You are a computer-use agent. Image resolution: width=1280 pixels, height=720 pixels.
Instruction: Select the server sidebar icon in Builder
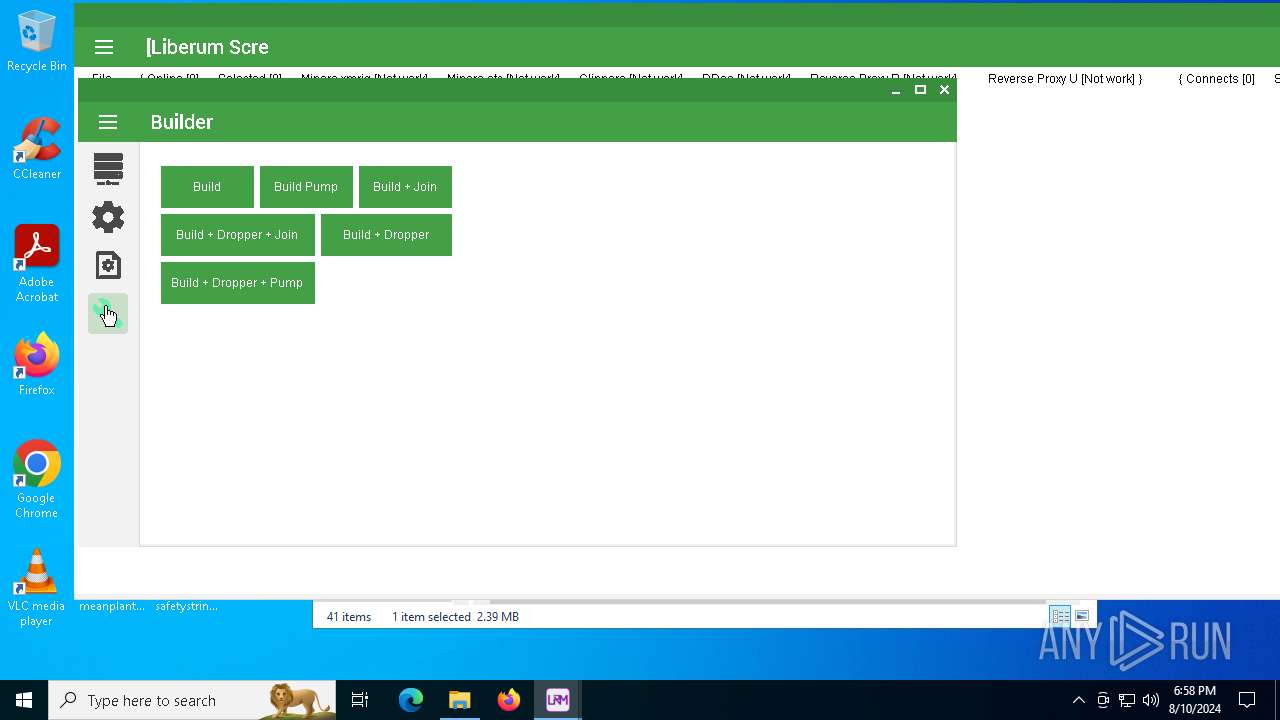pyautogui.click(x=108, y=169)
